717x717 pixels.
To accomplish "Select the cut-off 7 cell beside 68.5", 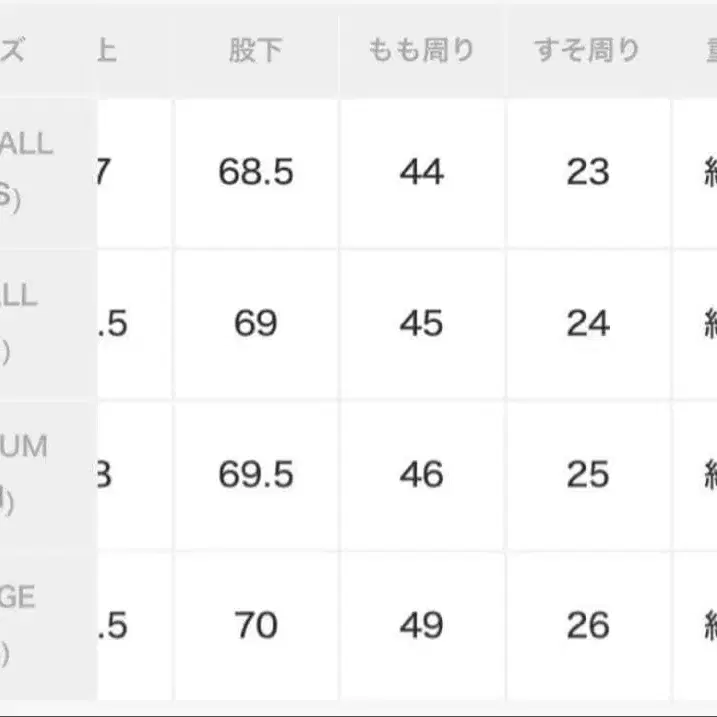I will pos(106,173).
